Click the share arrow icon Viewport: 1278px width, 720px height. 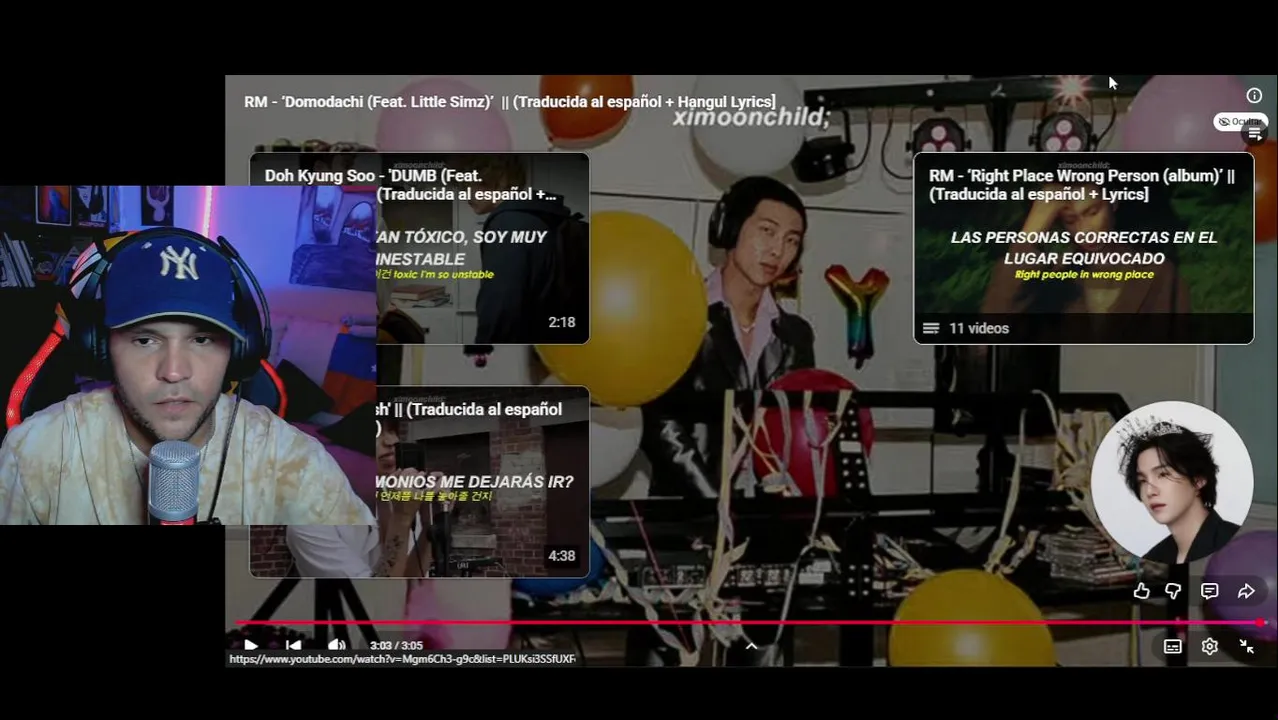1246,591
